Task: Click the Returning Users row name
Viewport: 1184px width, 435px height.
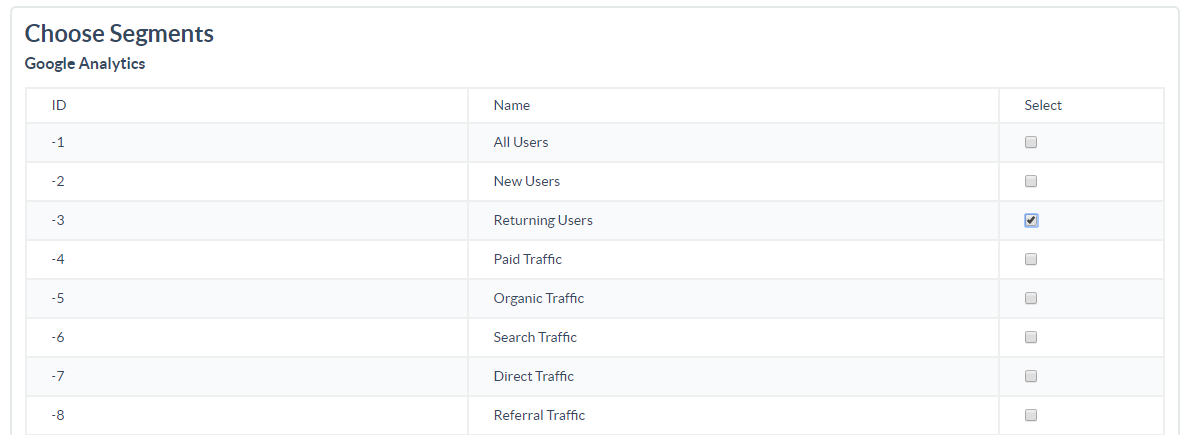Action: point(543,221)
